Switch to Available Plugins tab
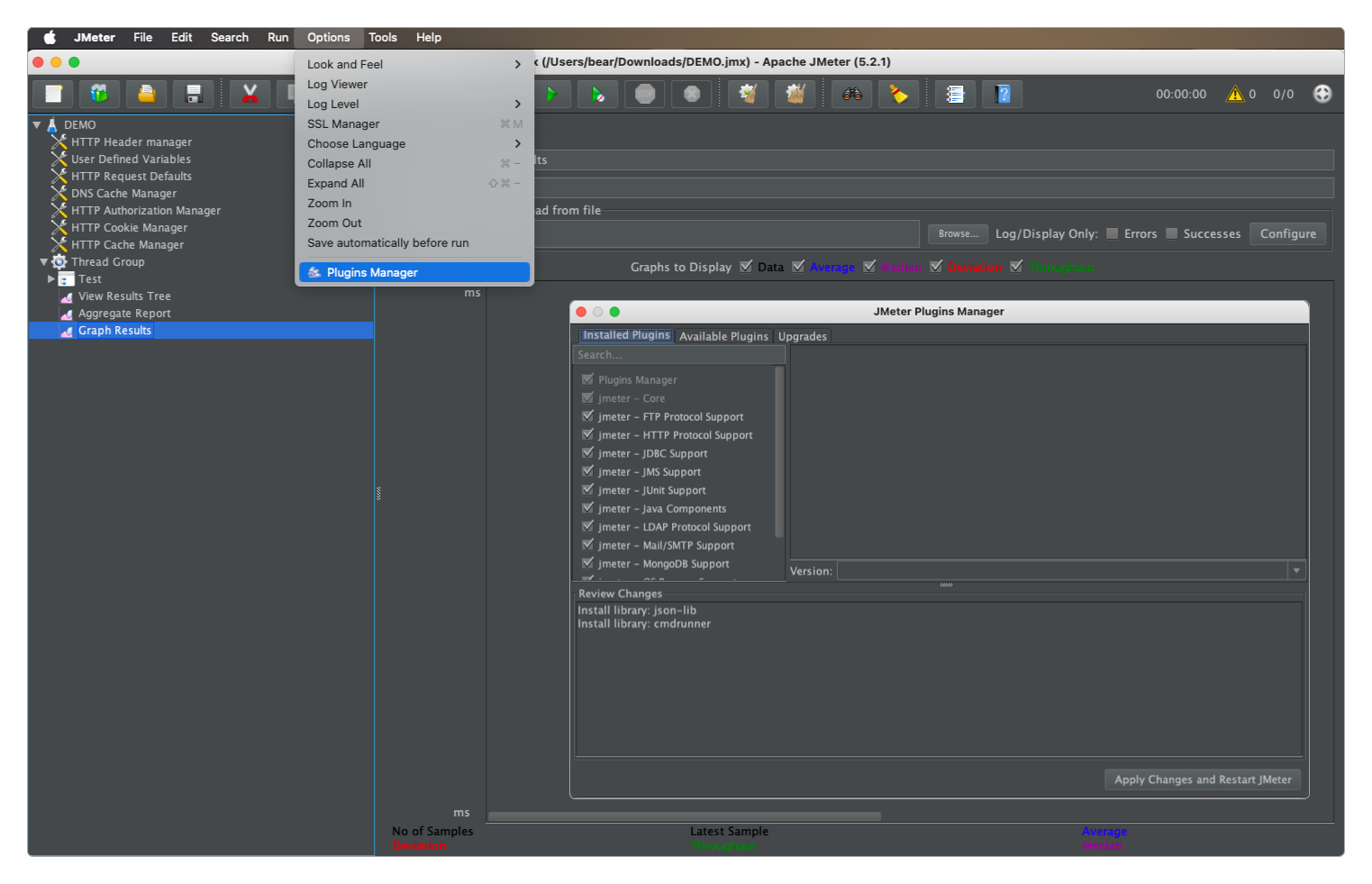Image resolution: width=1372 pixels, height=884 pixels. tap(723, 336)
